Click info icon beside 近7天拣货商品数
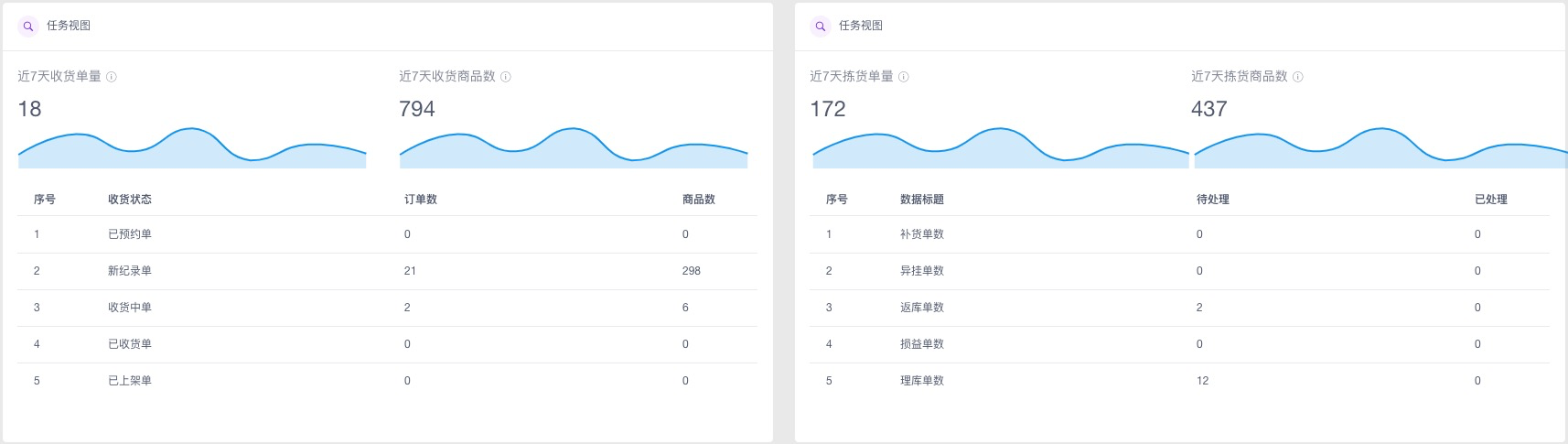1568x444 pixels. pyautogui.click(x=1298, y=77)
